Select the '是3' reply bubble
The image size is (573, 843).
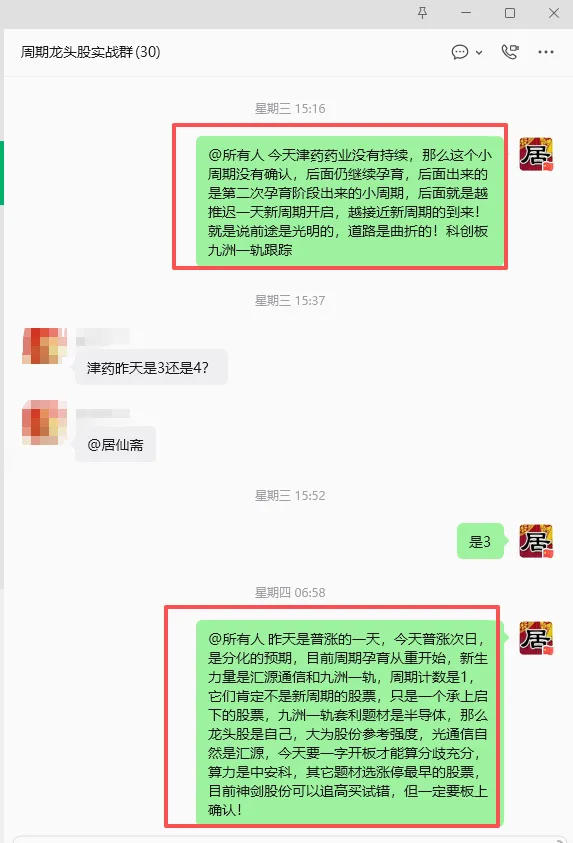tap(480, 541)
